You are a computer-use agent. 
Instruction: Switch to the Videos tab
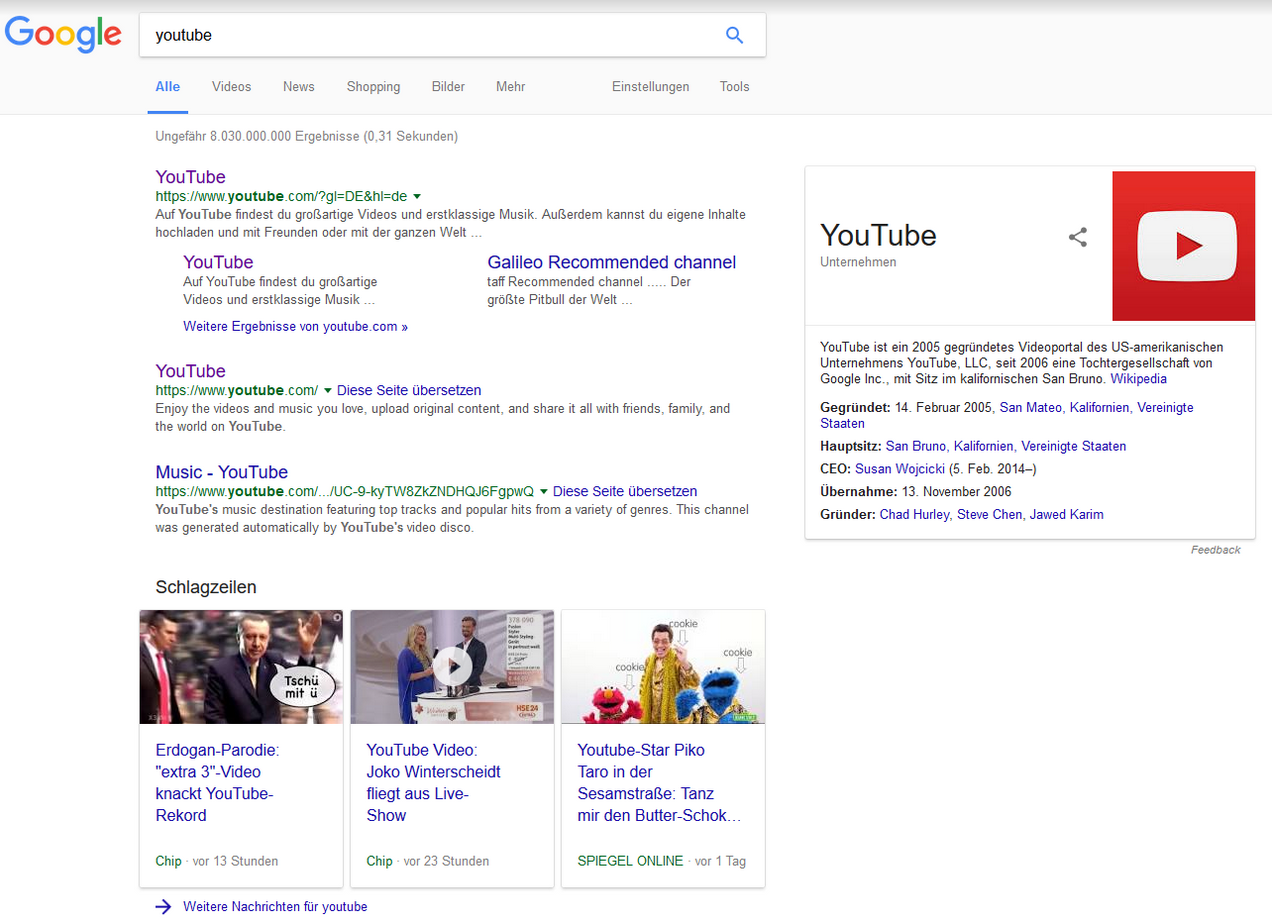tap(231, 87)
